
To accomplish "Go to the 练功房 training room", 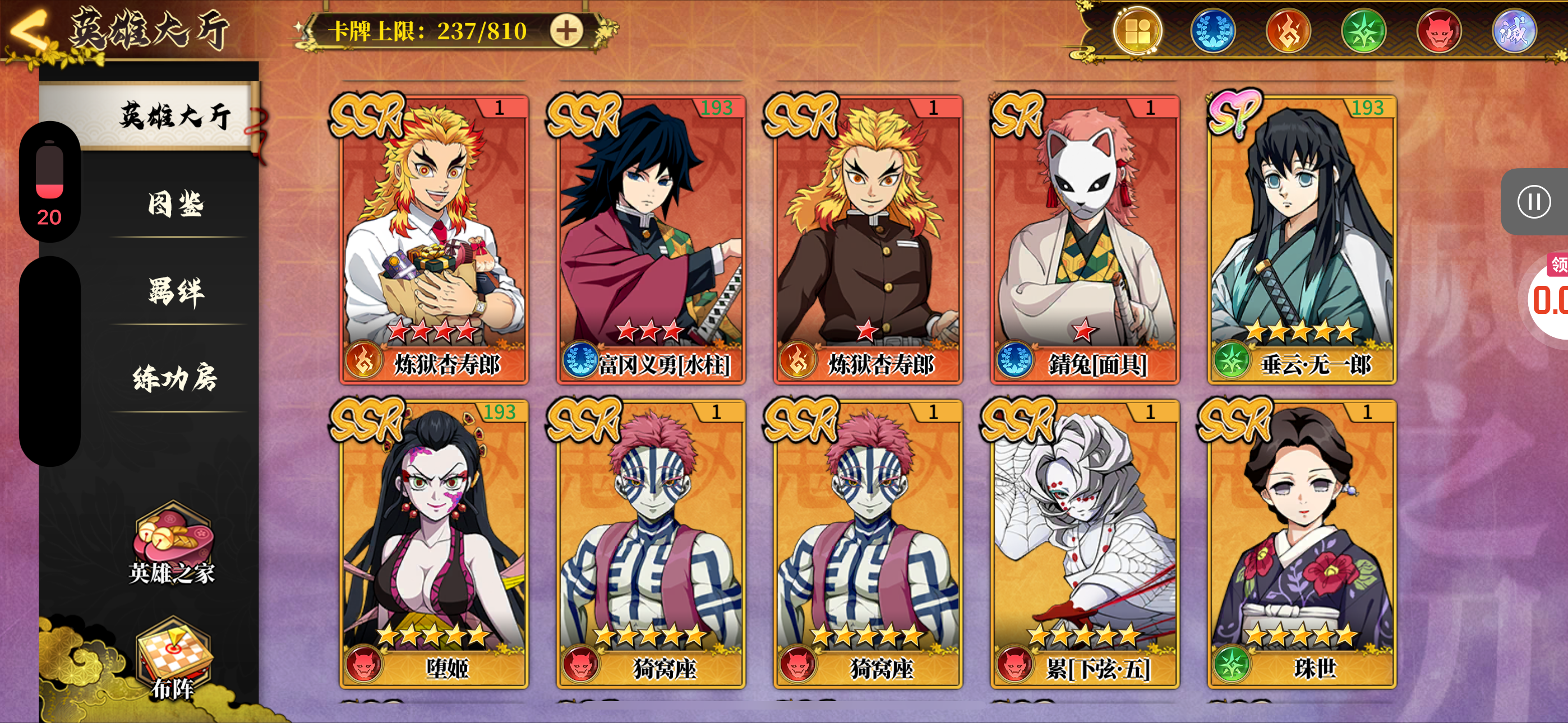I will click(x=176, y=378).
